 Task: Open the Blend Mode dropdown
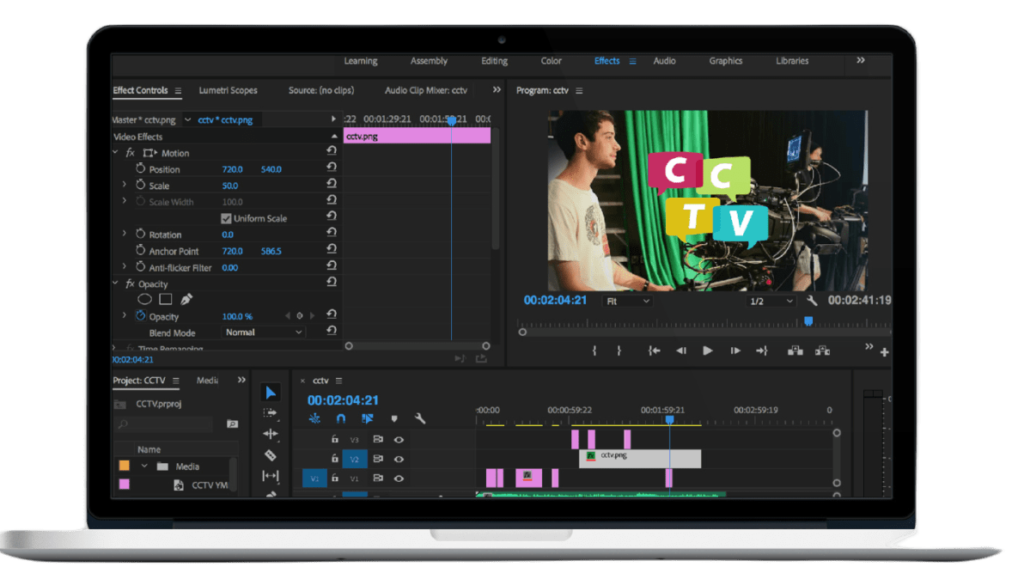(x=264, y=332)
